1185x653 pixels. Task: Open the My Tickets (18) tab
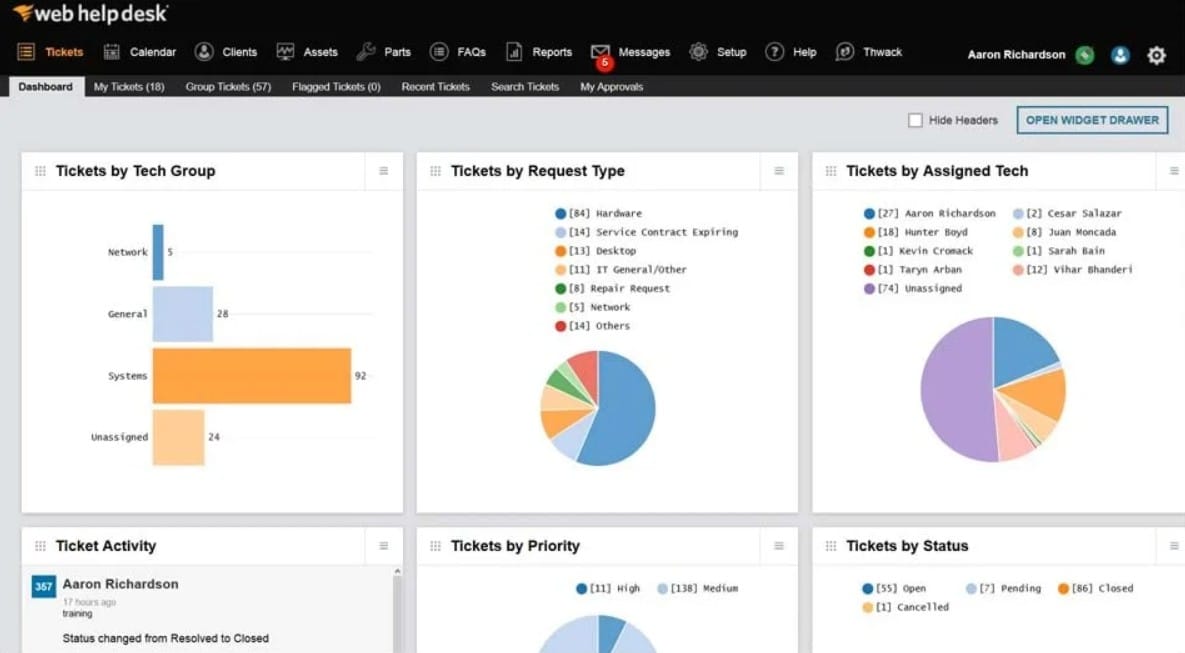[x=129, y=87]
